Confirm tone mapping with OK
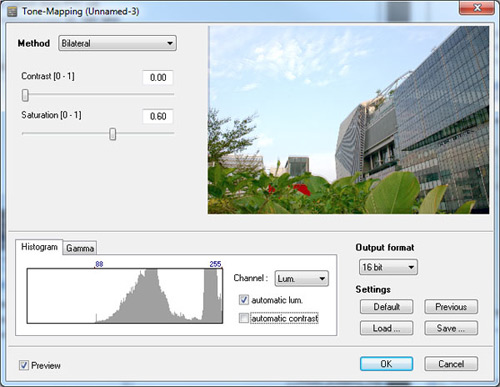 pos(386,364)
